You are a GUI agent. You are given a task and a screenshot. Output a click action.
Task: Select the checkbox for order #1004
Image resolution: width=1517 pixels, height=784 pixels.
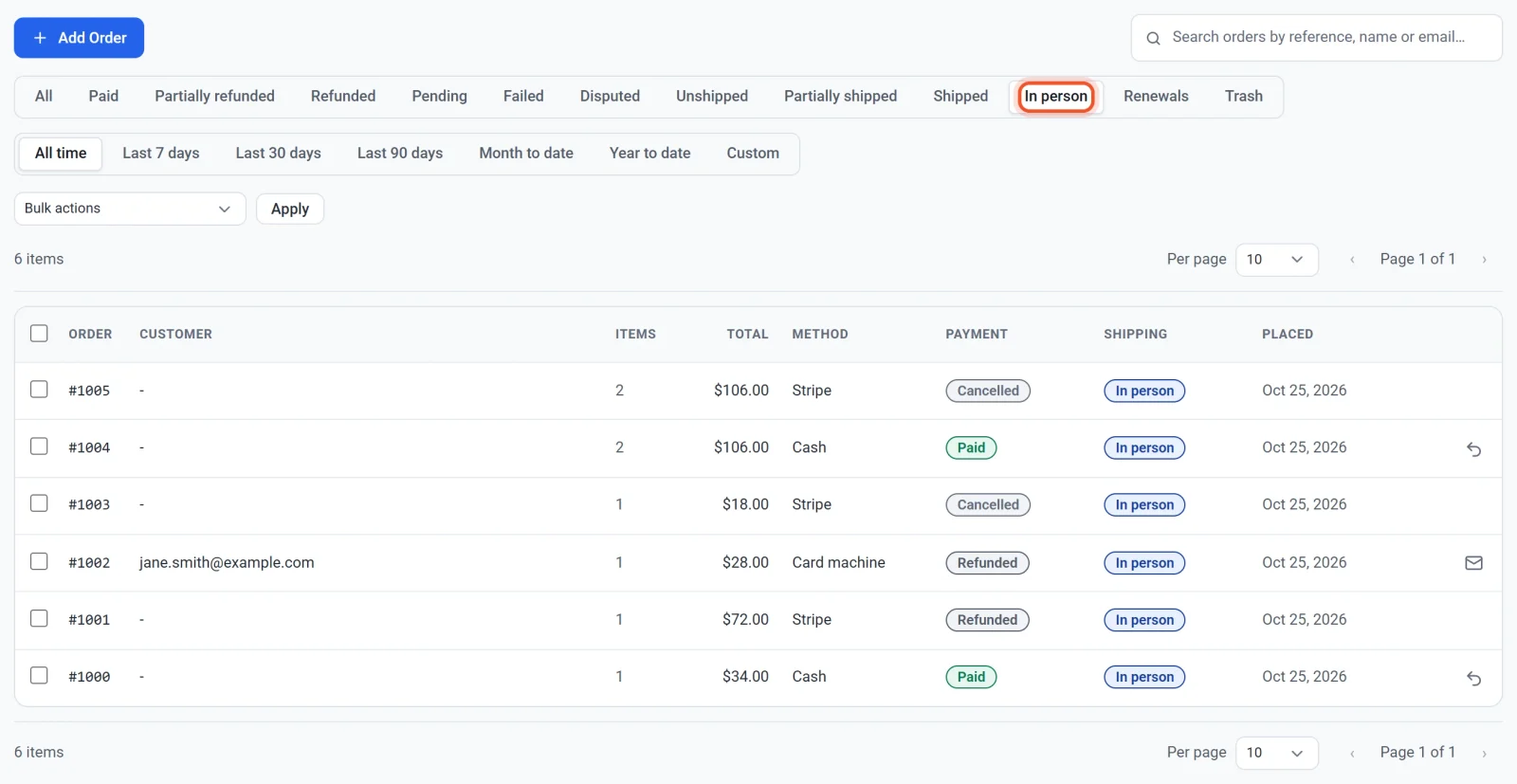click(39, 447)
